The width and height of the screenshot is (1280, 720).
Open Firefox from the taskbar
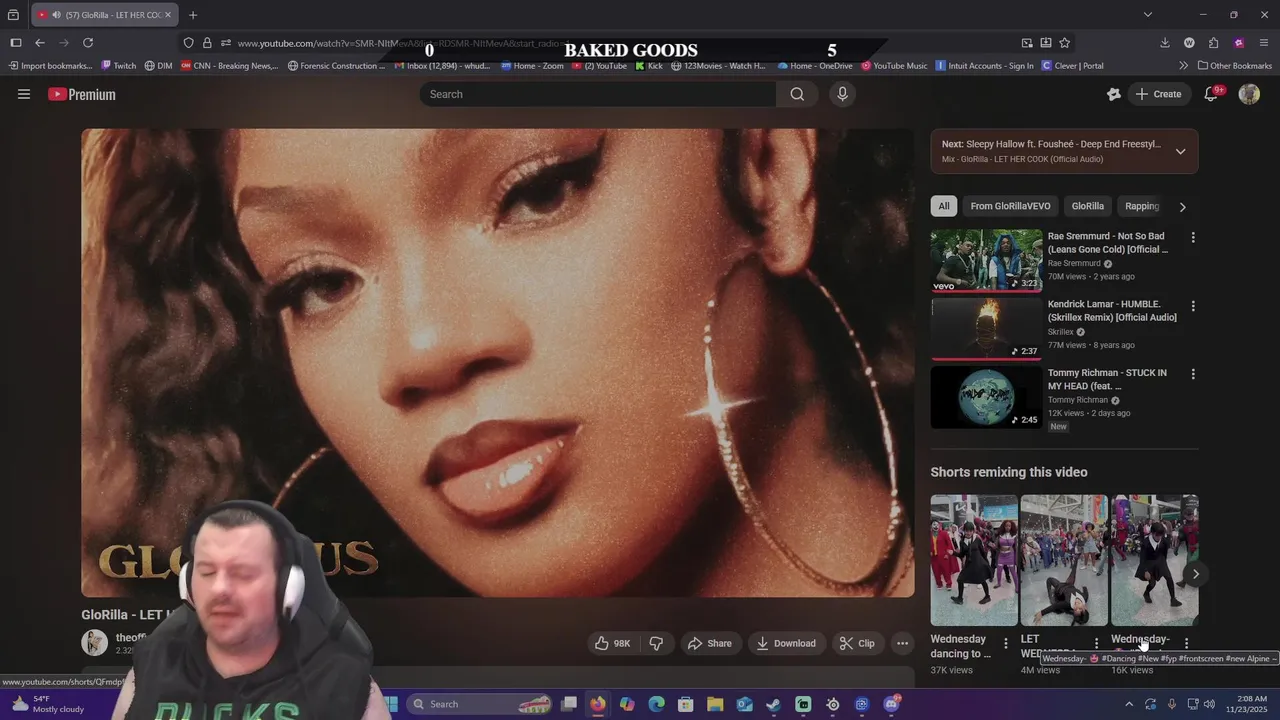598,704
